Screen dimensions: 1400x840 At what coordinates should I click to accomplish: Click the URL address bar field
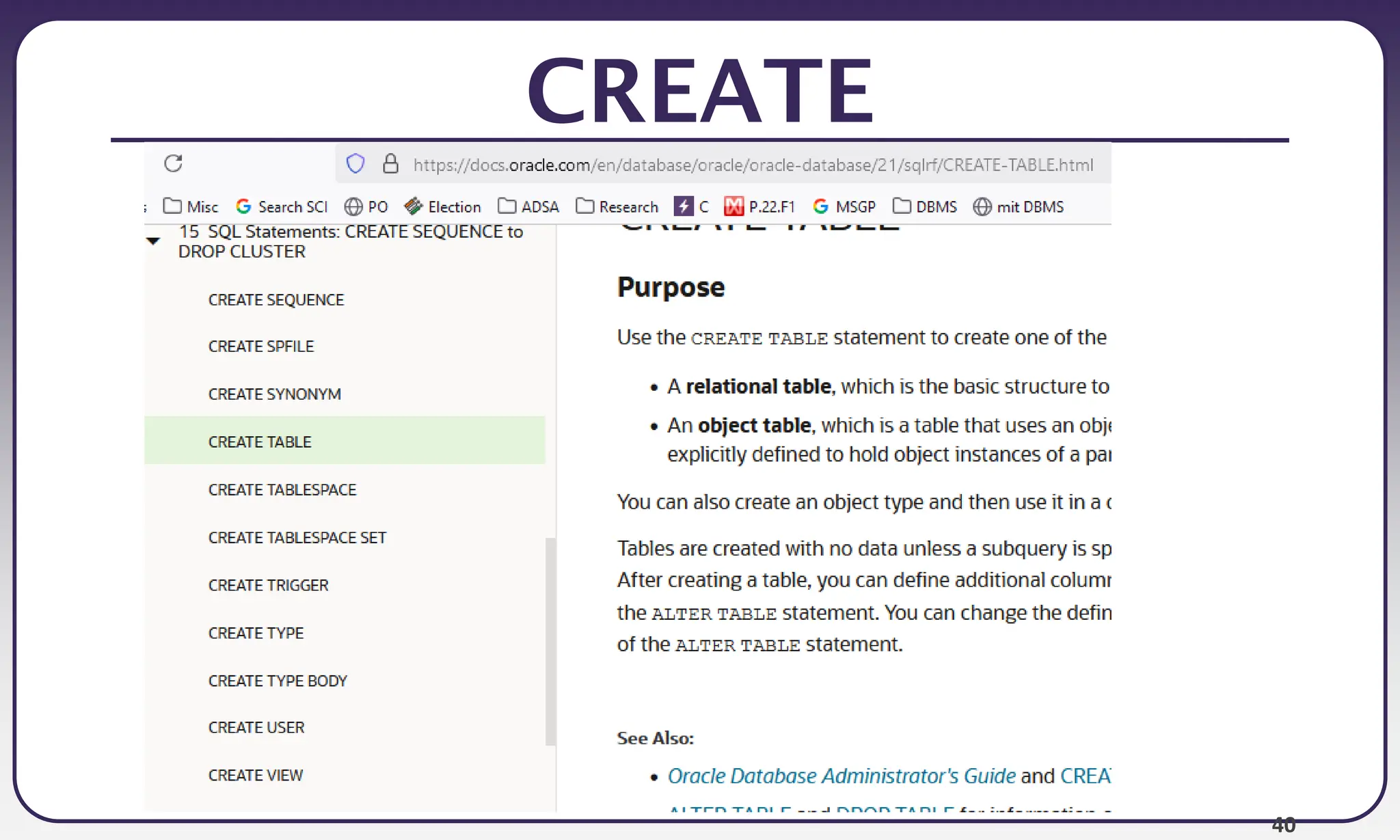752,165
